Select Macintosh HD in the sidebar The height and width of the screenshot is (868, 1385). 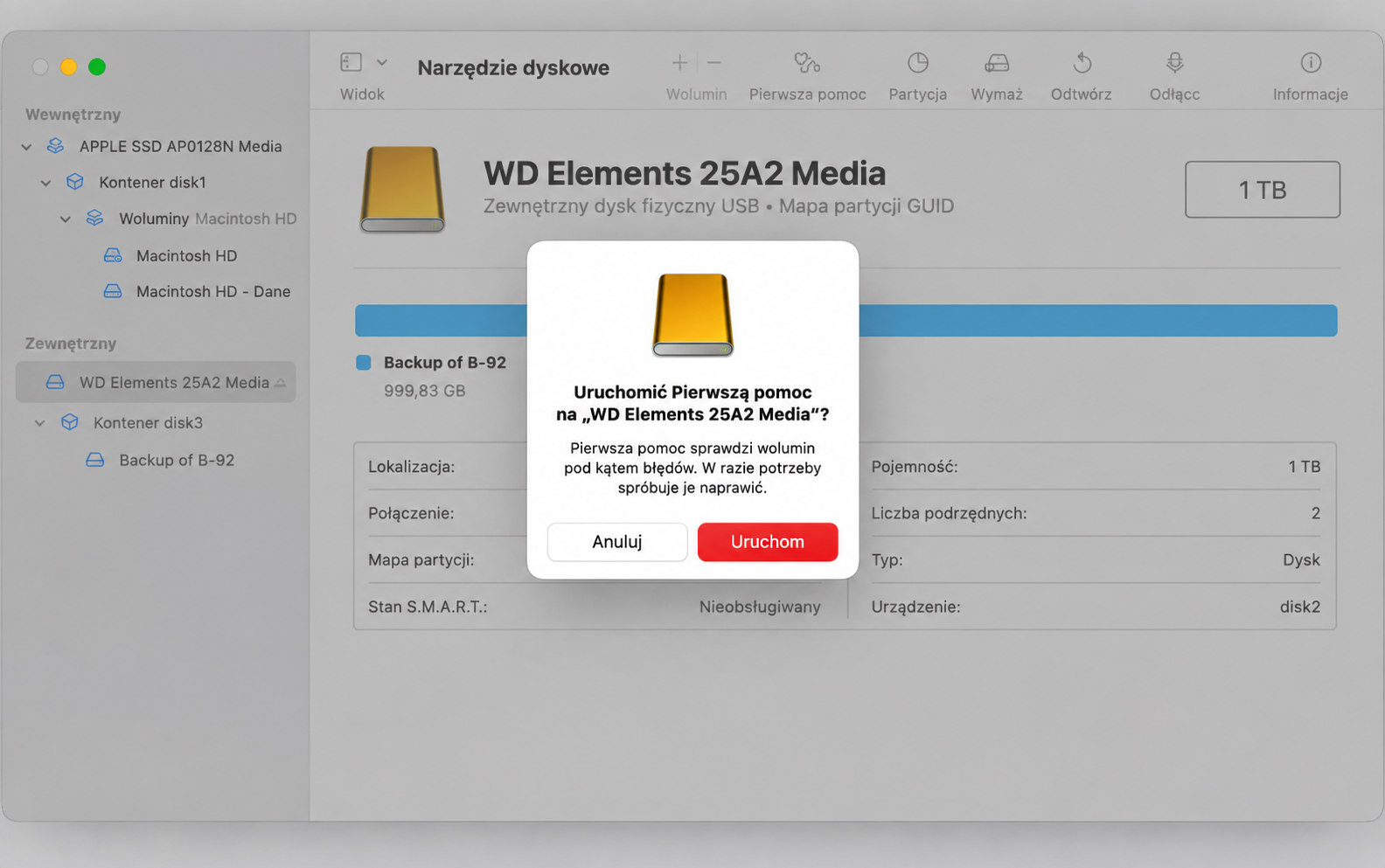click(x=186, y=255)
